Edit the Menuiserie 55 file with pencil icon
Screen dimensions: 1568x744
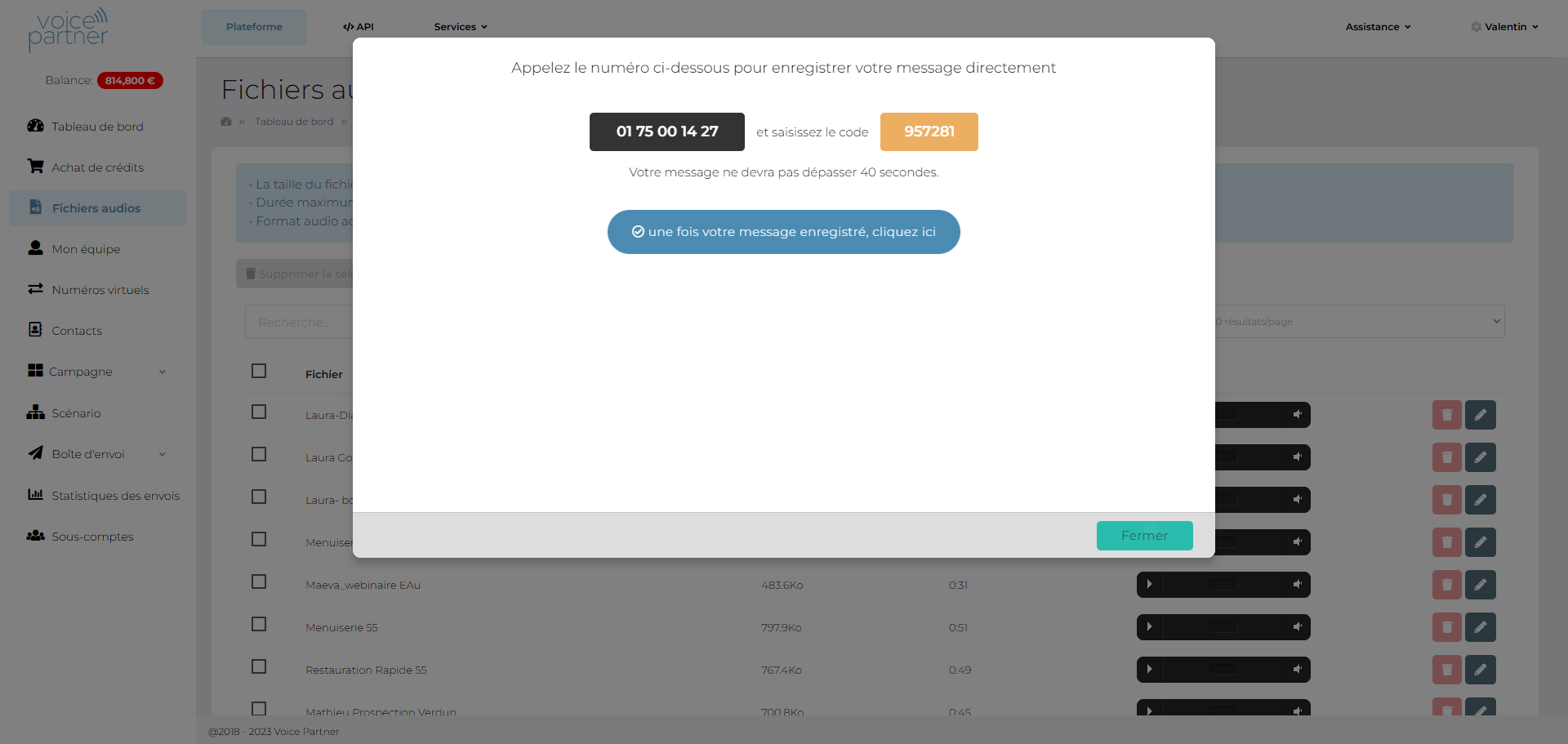(x=1480, y=627)
